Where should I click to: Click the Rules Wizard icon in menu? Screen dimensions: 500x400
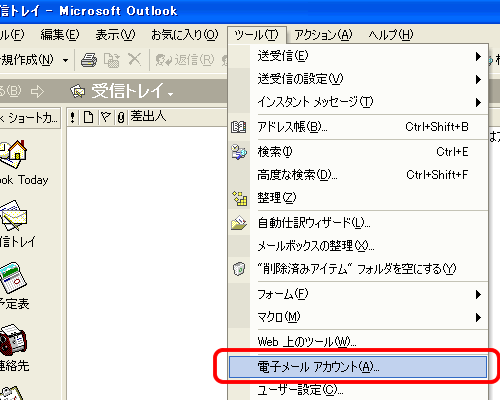coord(239,223)
